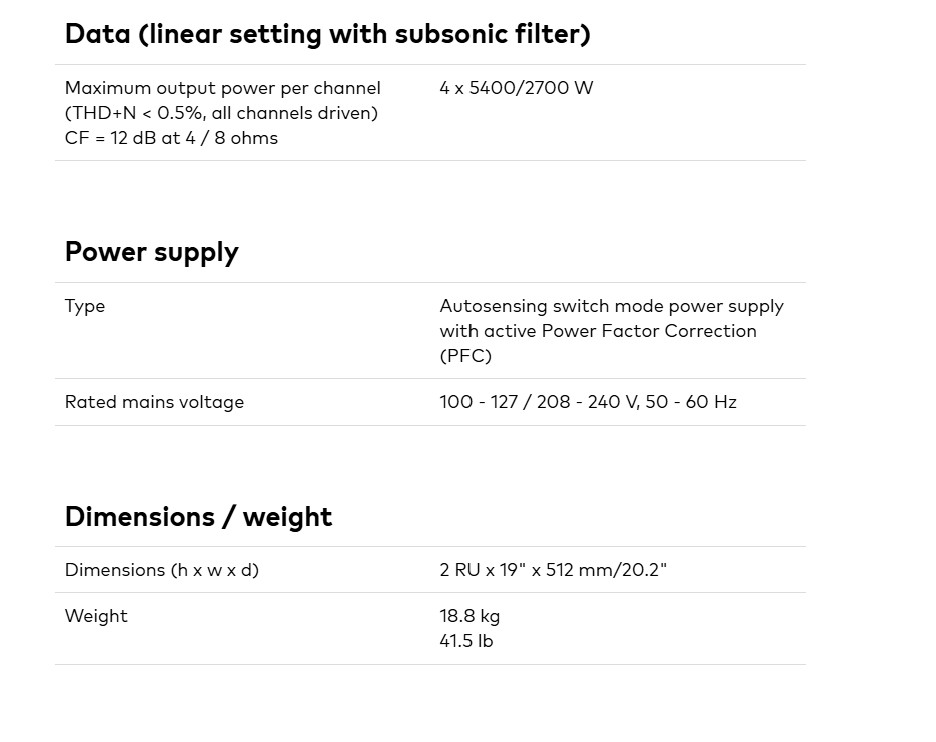Click the "Autosensing switch mode power supply" line

[611, 306]
